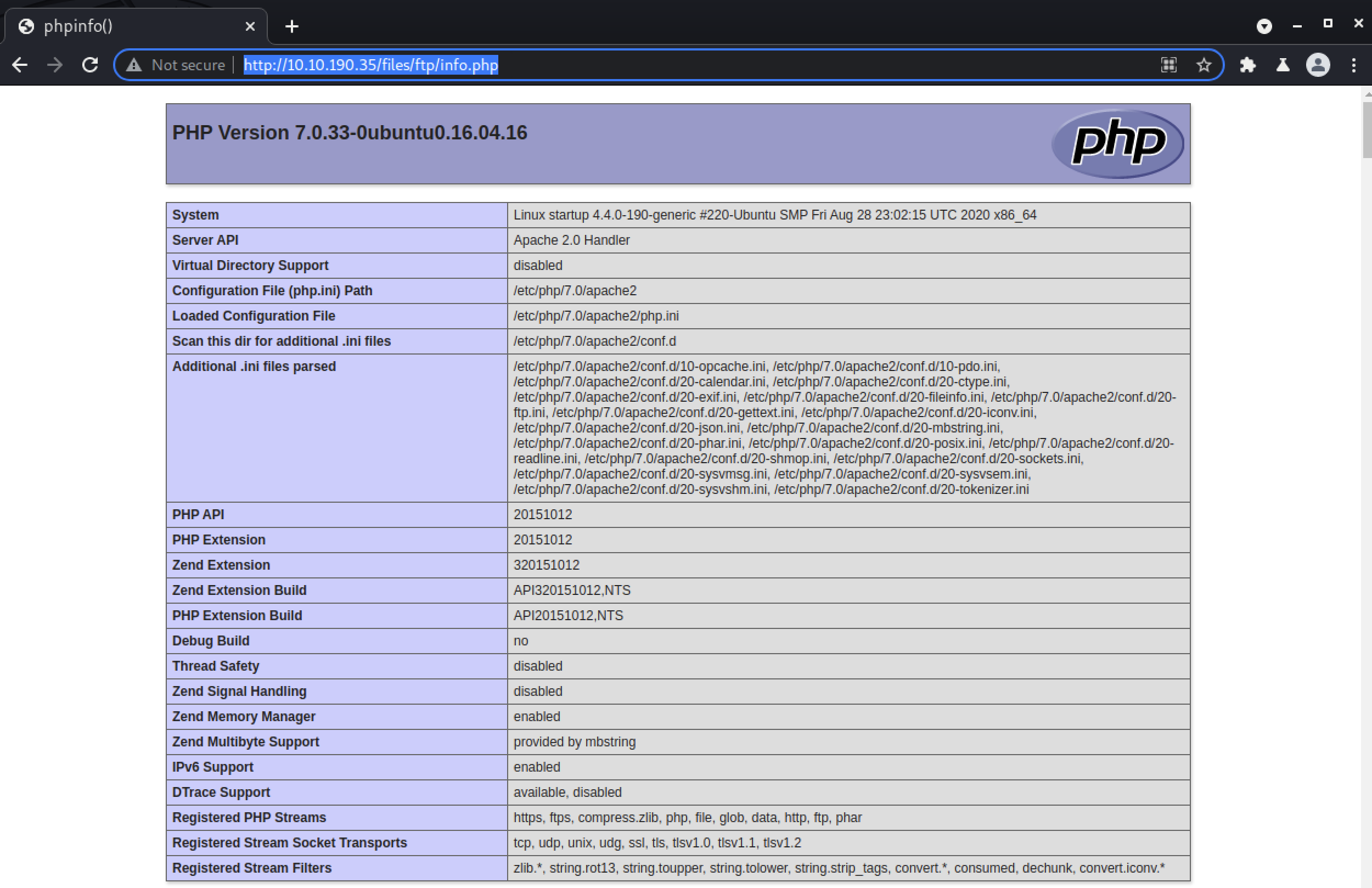Close the phpinfo() tab
Image resolution: width=1372 pixels, height=888 pixels.
click(x=250, y=26)
